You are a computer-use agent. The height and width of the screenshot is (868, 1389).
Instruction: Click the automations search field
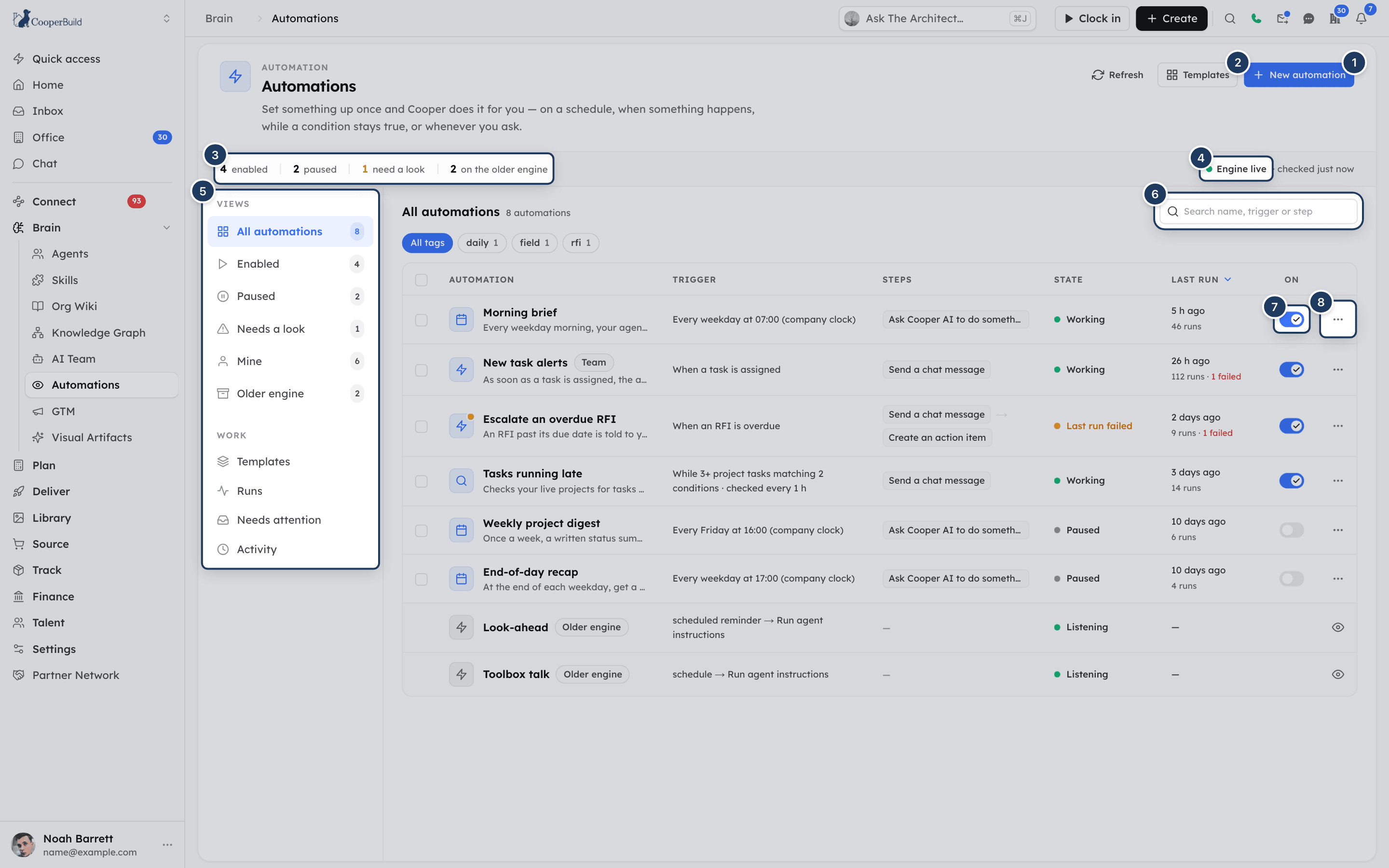click(1258, 211)
